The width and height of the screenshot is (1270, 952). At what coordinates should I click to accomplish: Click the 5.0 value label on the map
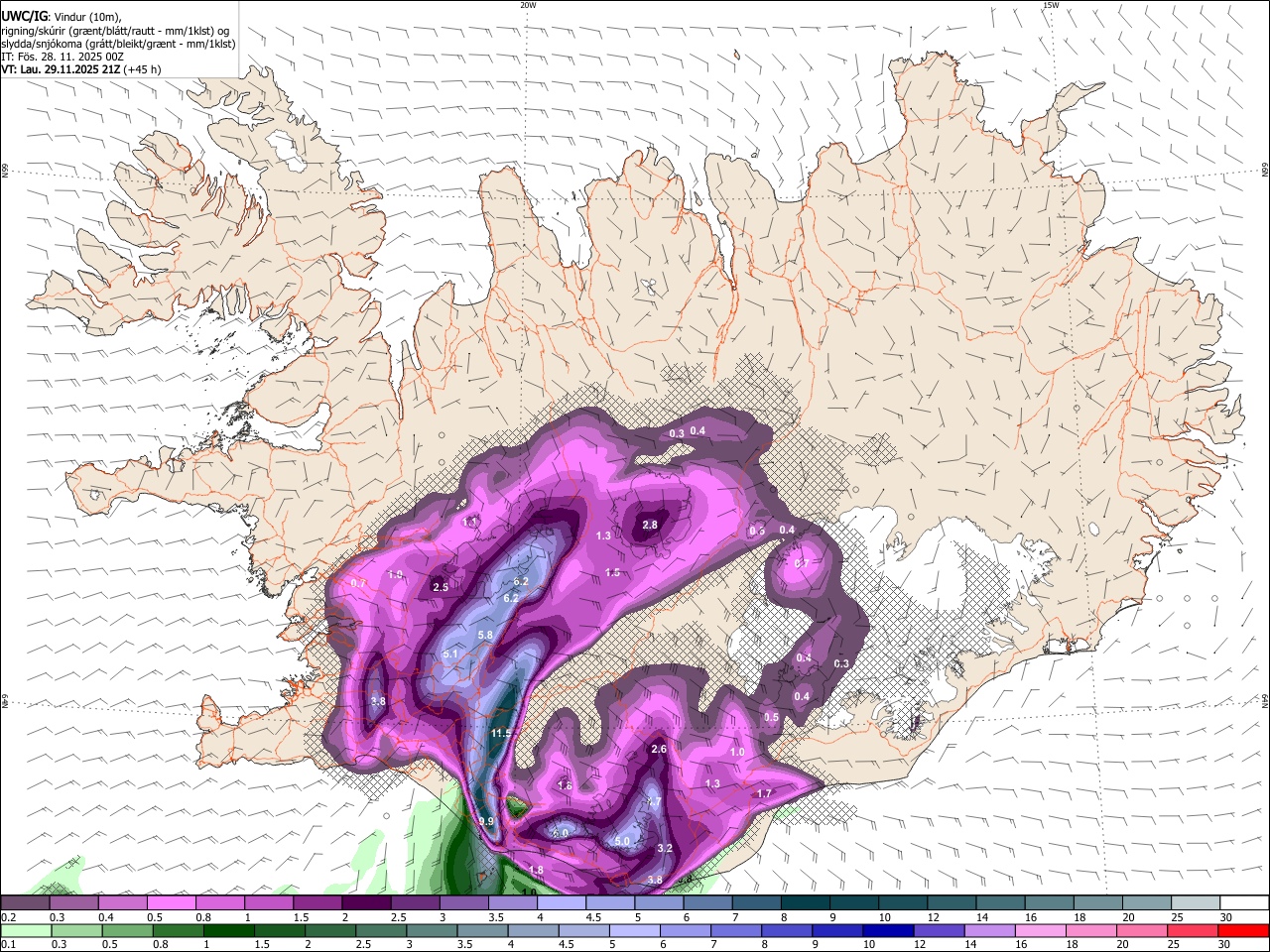click(622, 841)
